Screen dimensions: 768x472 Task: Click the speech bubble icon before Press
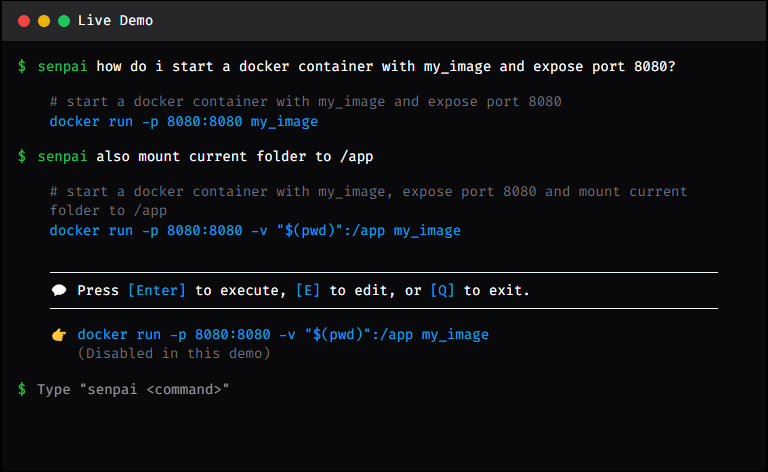[59, 291]
